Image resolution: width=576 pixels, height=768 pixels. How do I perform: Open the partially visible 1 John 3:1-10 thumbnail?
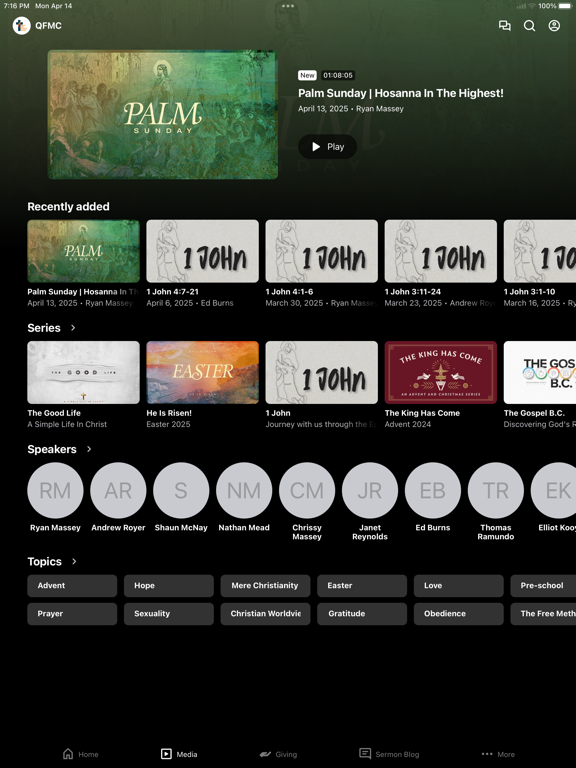540,251
